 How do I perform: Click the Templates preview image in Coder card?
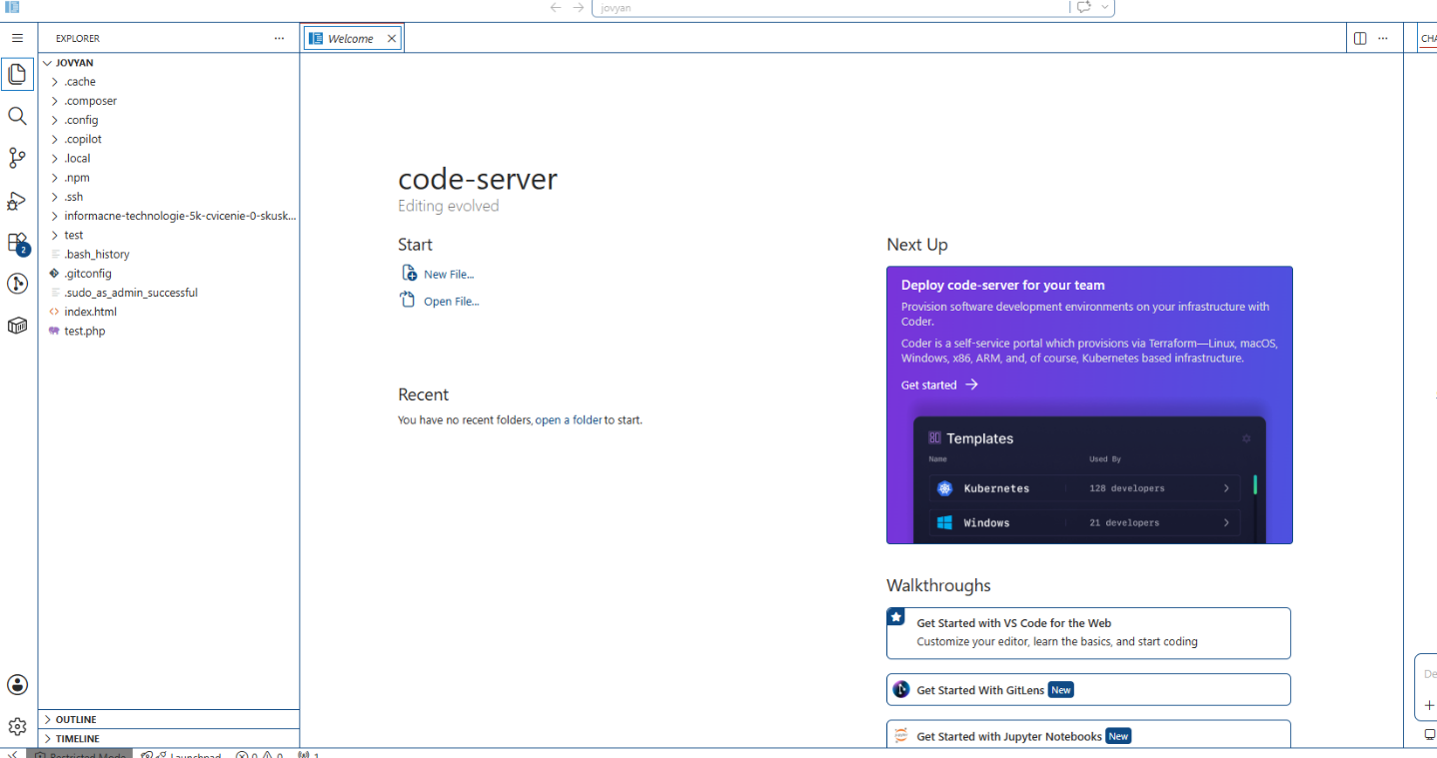pos(1089,480)
